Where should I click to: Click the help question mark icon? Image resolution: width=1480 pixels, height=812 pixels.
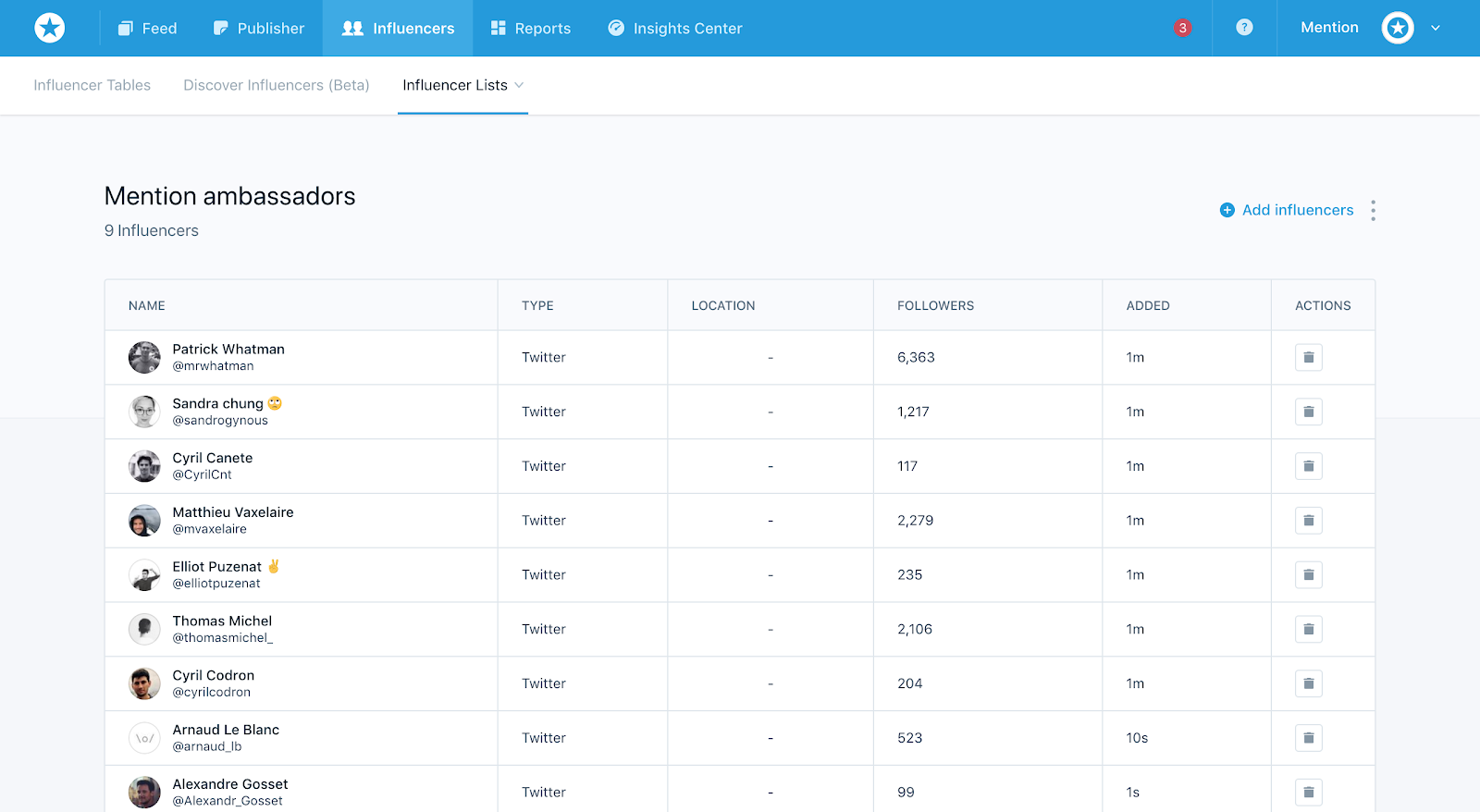(1244, 28)
